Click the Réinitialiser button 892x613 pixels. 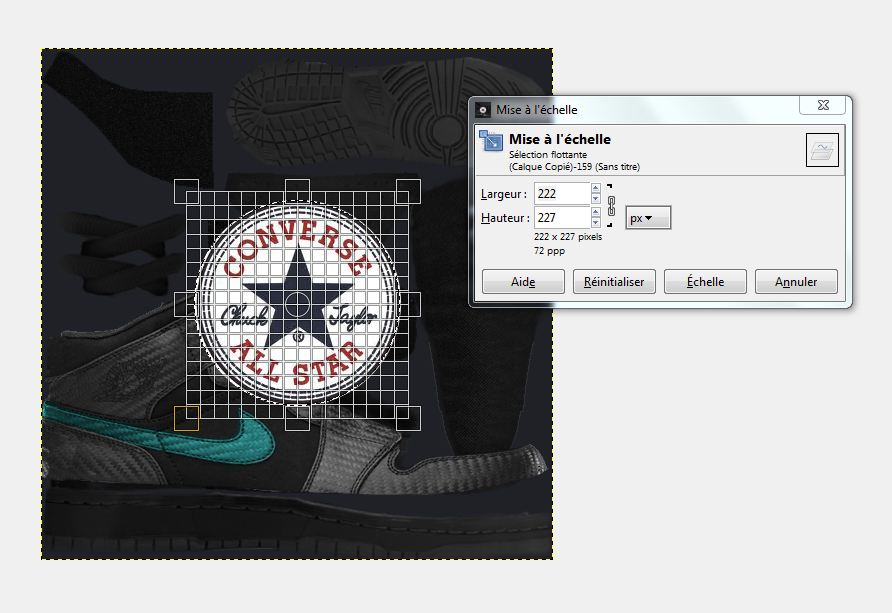pos(614,281)
